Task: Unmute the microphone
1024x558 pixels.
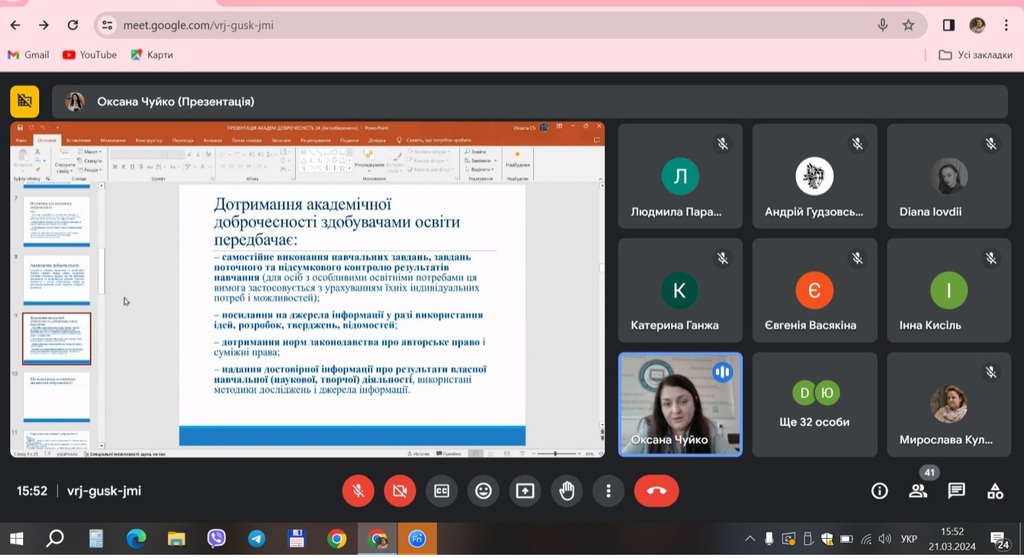Action: 358,490
